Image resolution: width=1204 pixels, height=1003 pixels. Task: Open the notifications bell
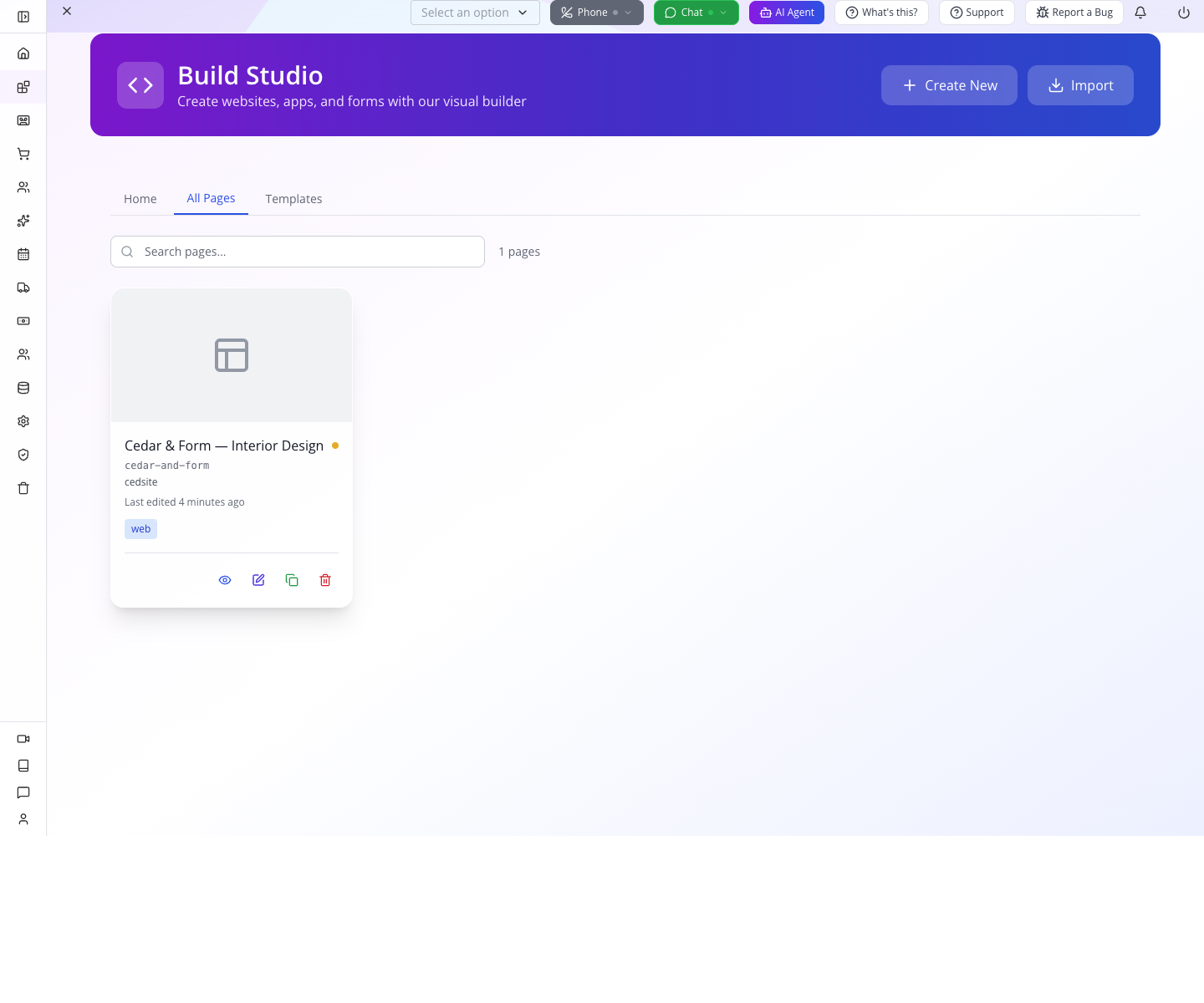point(1140,13)
